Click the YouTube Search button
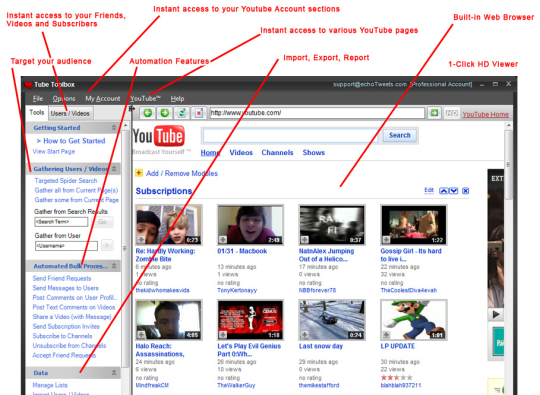The image size is (540, 395). pyautogui.click(x=399, y=135)
